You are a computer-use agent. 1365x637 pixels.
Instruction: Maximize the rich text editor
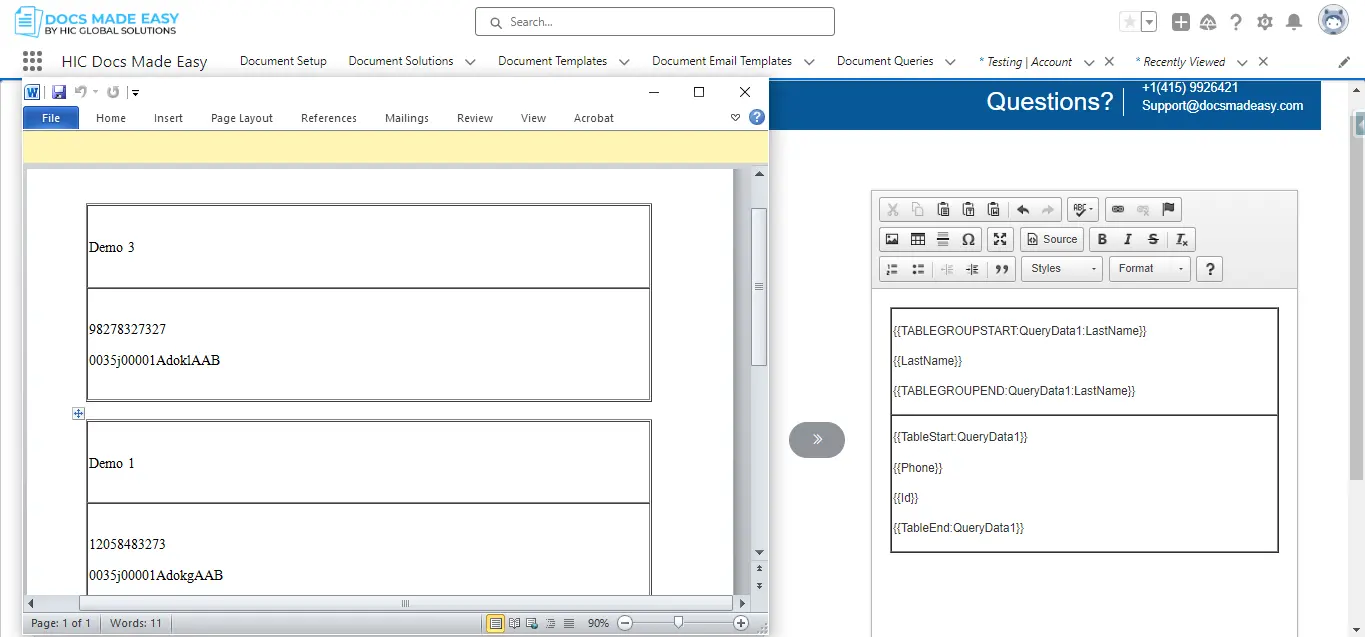coord(999,240)
